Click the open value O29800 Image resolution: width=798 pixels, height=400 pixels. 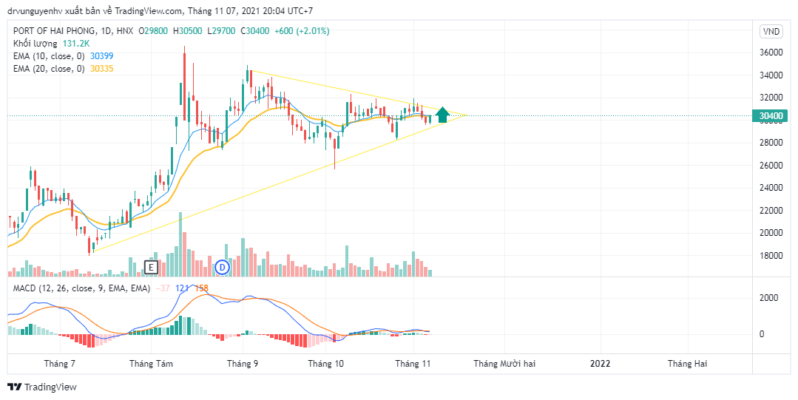pos(153,31)
